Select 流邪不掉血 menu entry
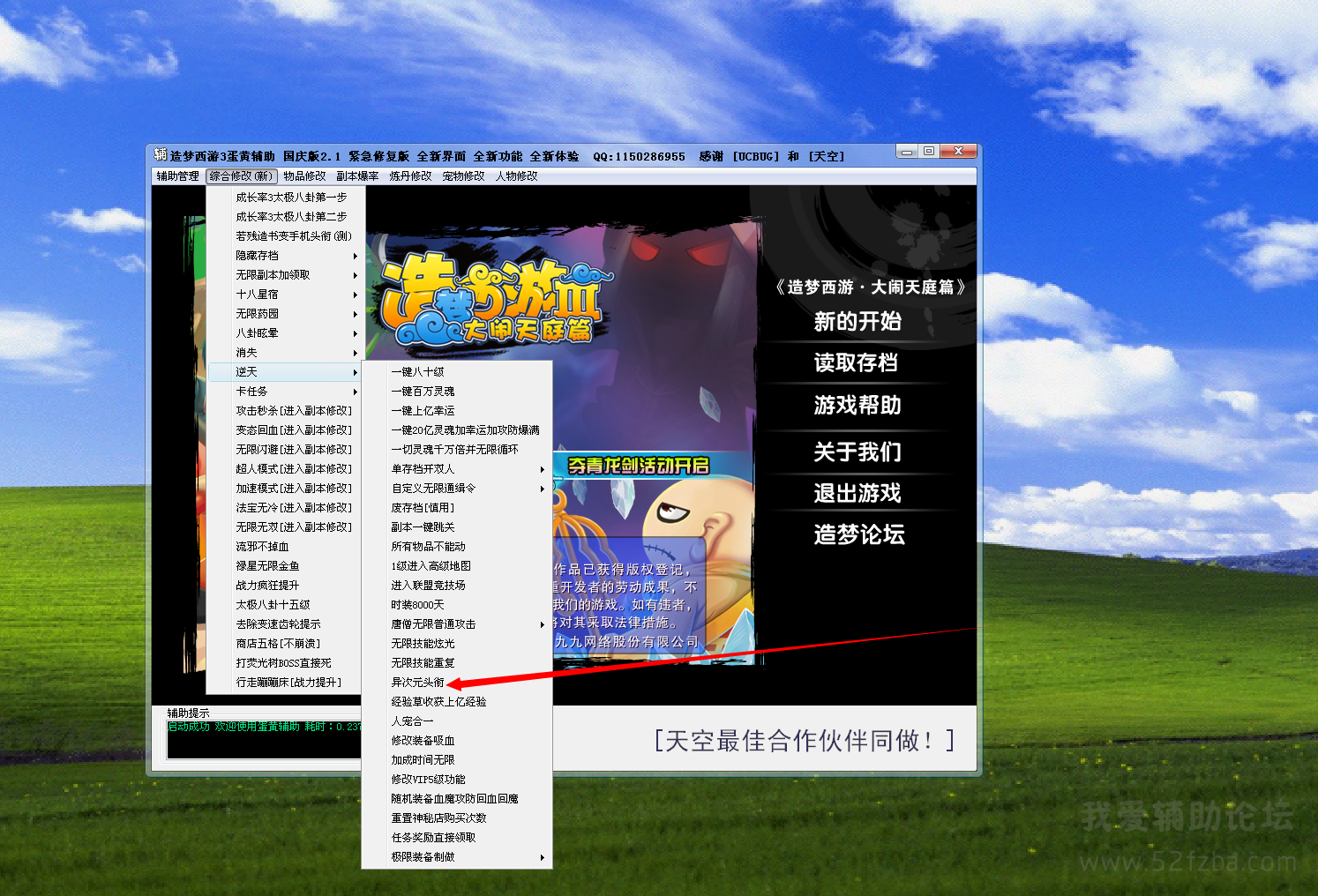This screenshot has width=1318, height=896. click(284, 547)
